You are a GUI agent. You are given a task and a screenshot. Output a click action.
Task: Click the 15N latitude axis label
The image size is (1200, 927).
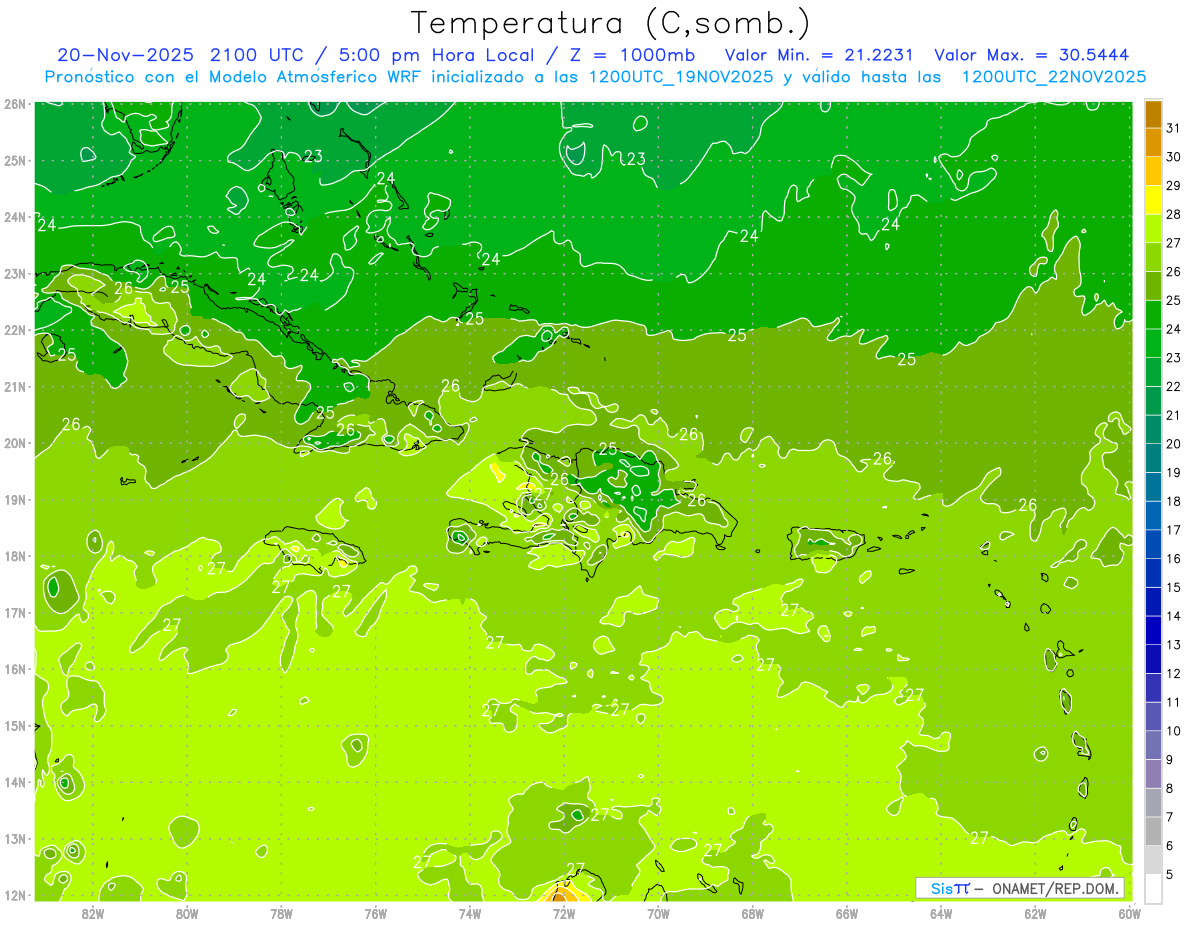(x=15, y=726)
